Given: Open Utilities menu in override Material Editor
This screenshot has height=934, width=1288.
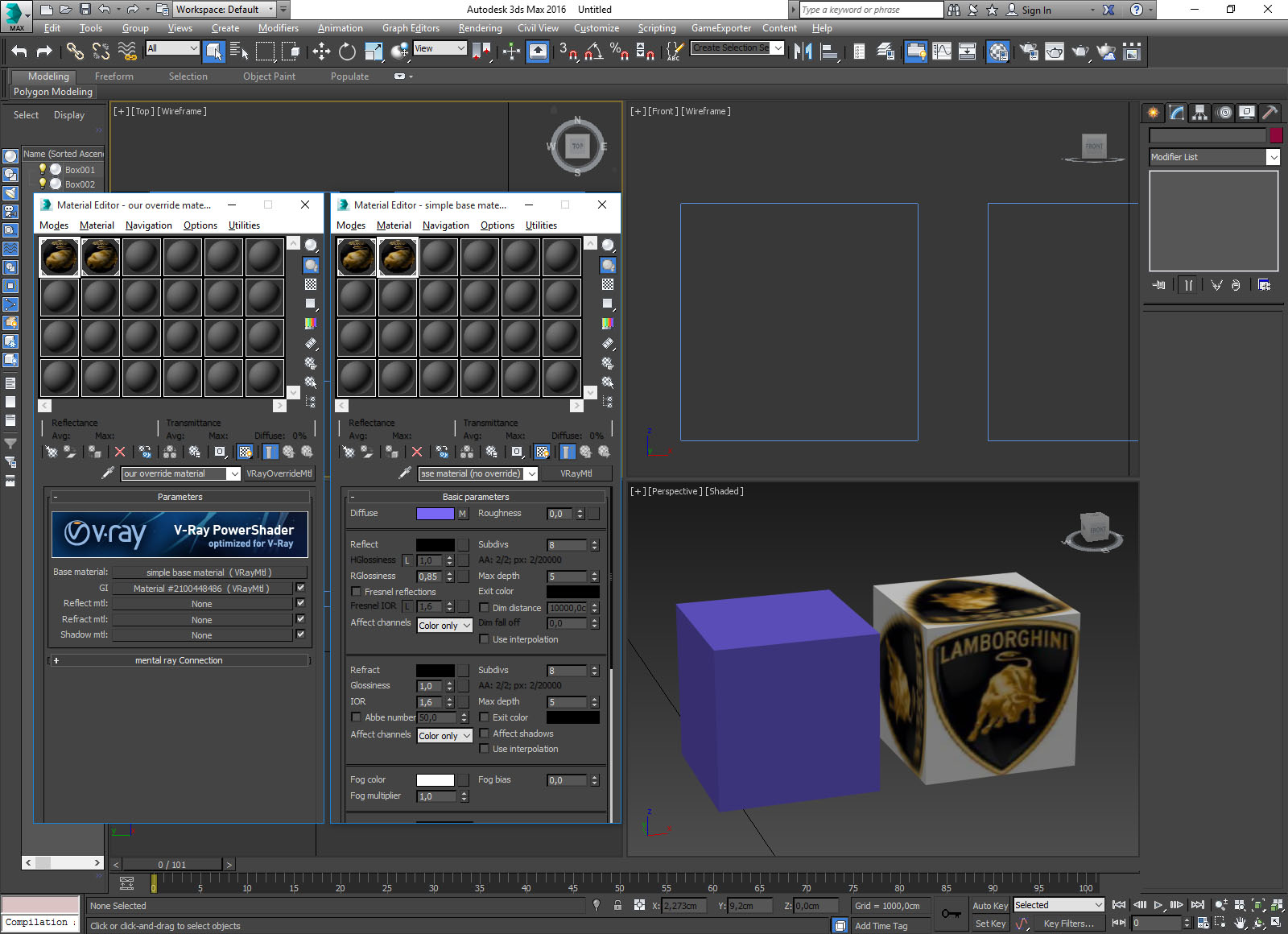Looking at the screenshot, I should click(244, 225).
